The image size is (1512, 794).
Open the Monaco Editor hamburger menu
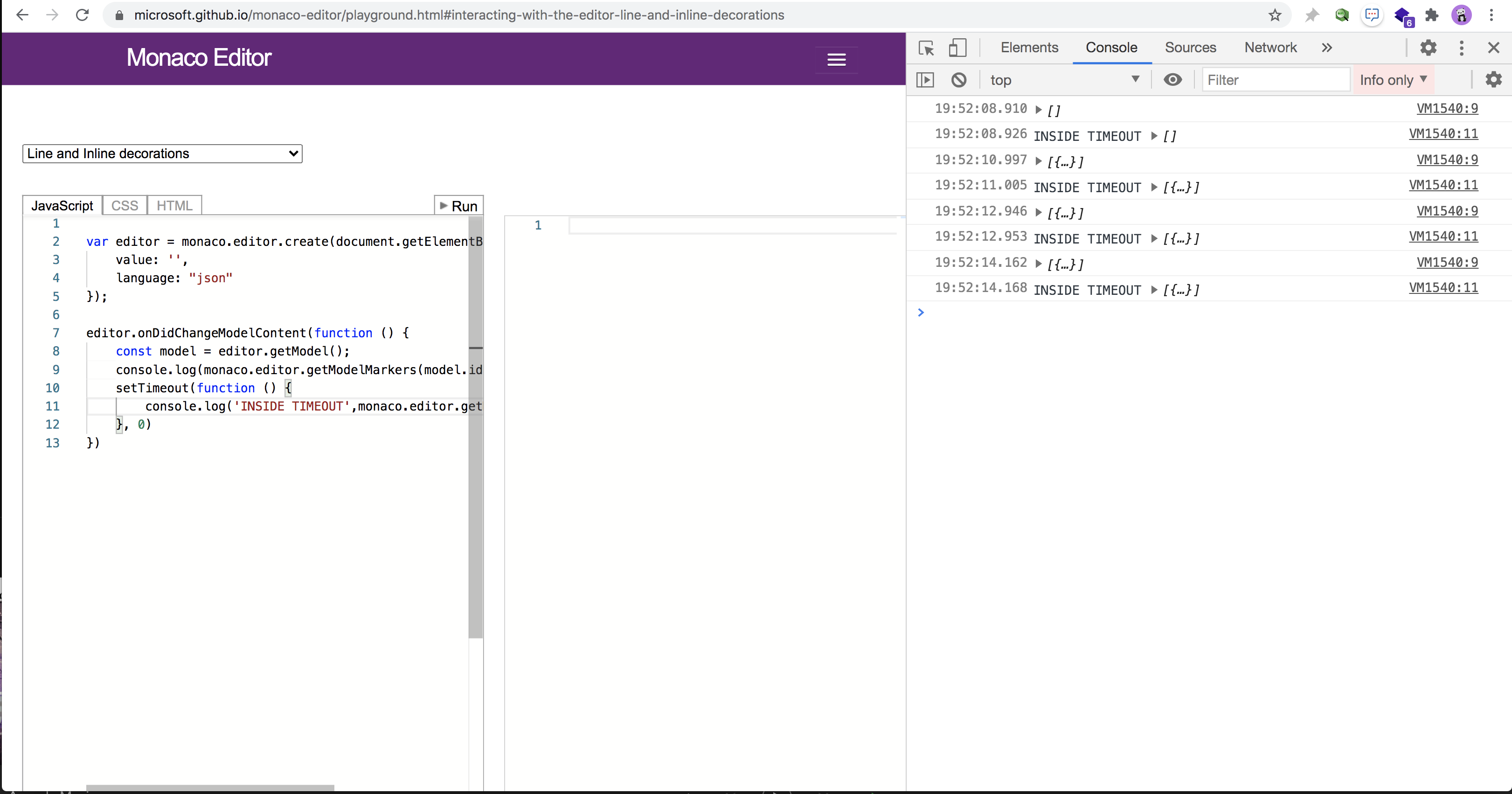(x=836, y=59)
